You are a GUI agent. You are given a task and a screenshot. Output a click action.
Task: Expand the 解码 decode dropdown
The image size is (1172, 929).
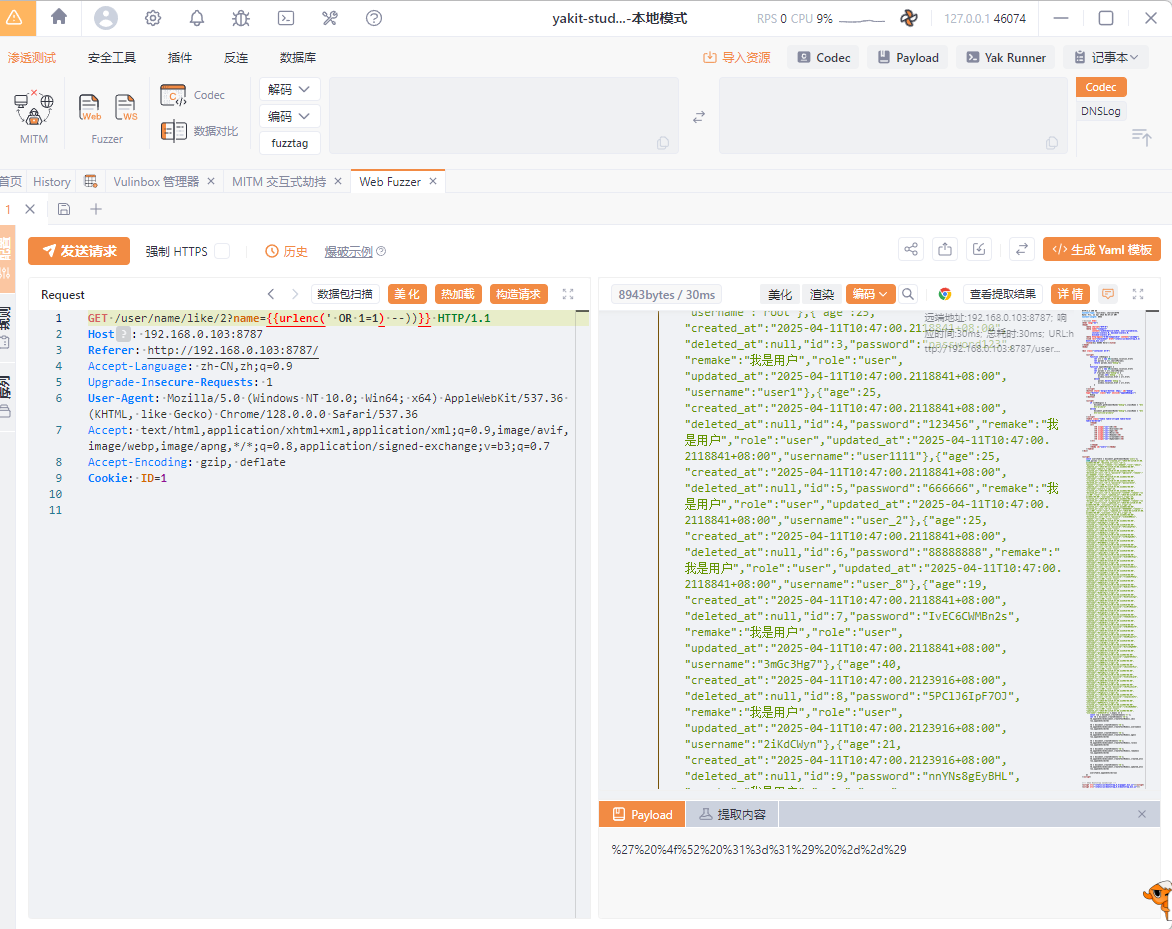pyautogui.click(x=290, y=89)
